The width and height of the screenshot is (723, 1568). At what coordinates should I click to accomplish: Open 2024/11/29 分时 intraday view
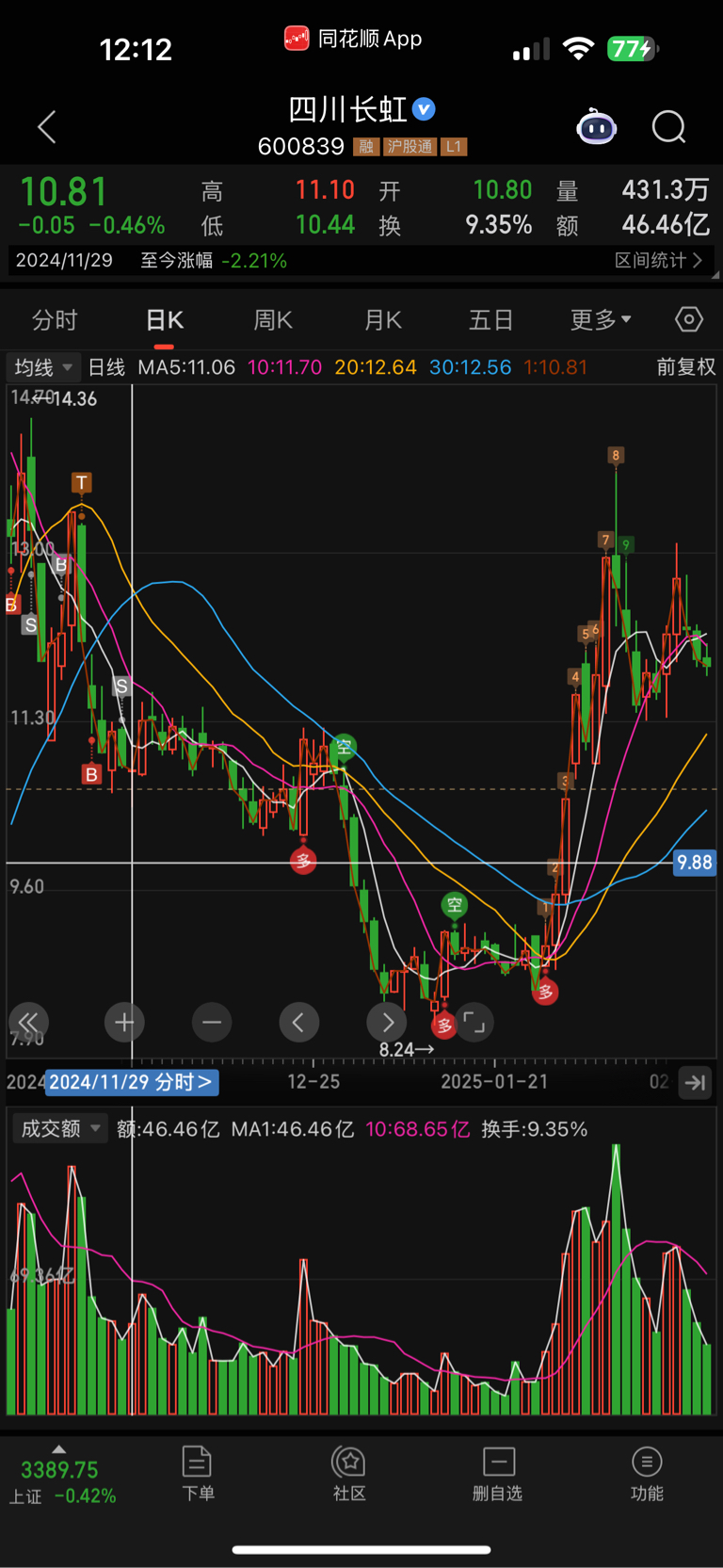(132, 1082)
